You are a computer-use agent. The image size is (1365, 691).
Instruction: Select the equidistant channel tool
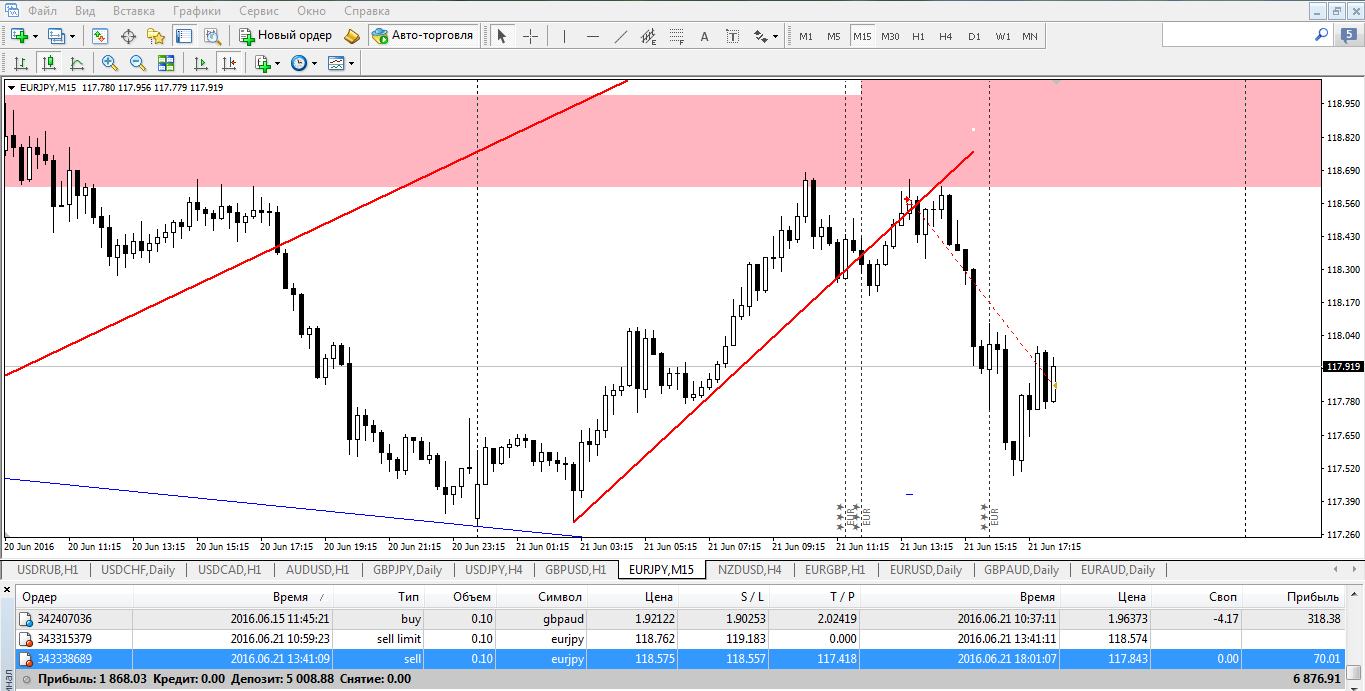[648, 36]
